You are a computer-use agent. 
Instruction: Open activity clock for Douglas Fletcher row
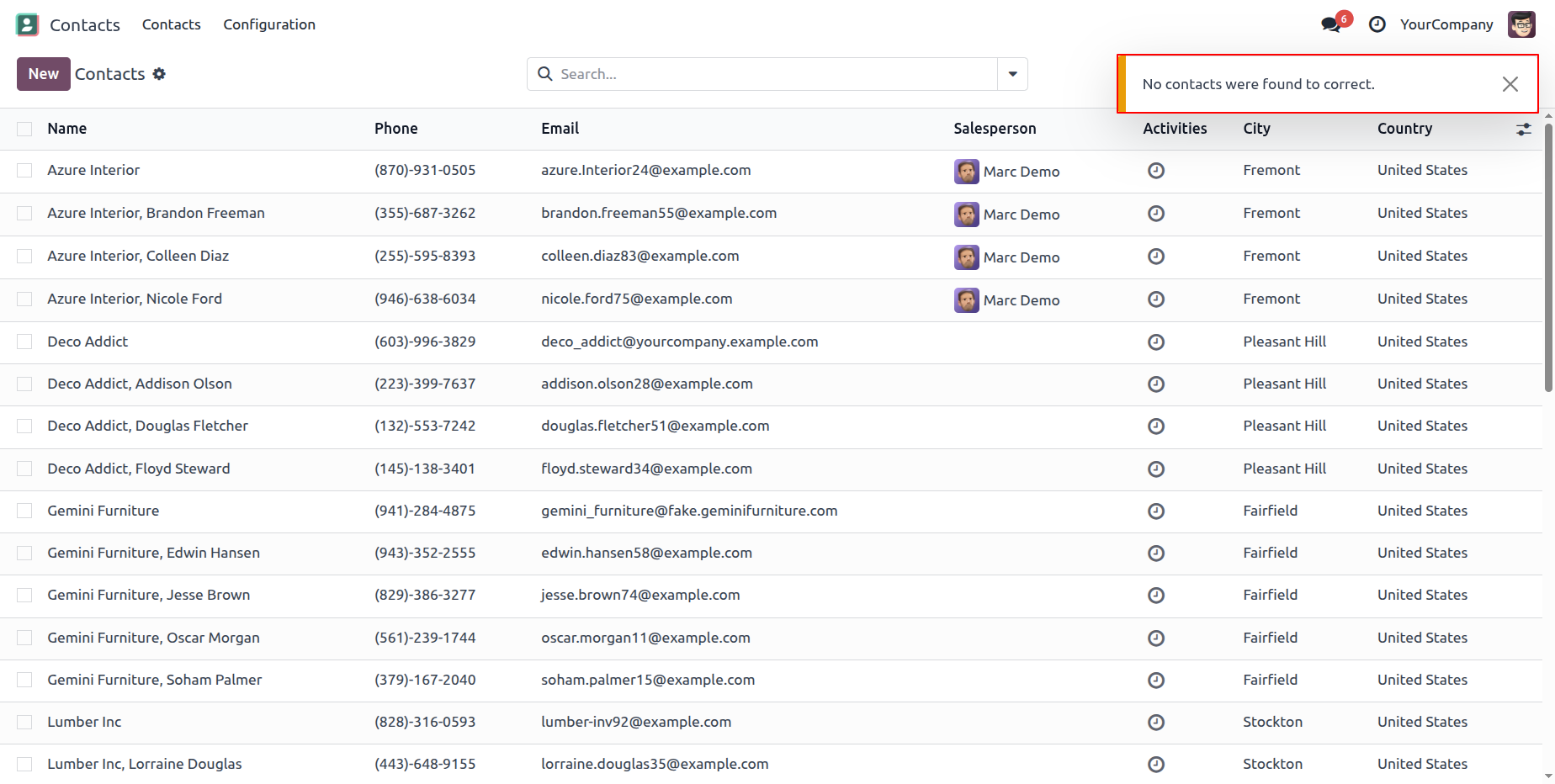pos(1156,426)
